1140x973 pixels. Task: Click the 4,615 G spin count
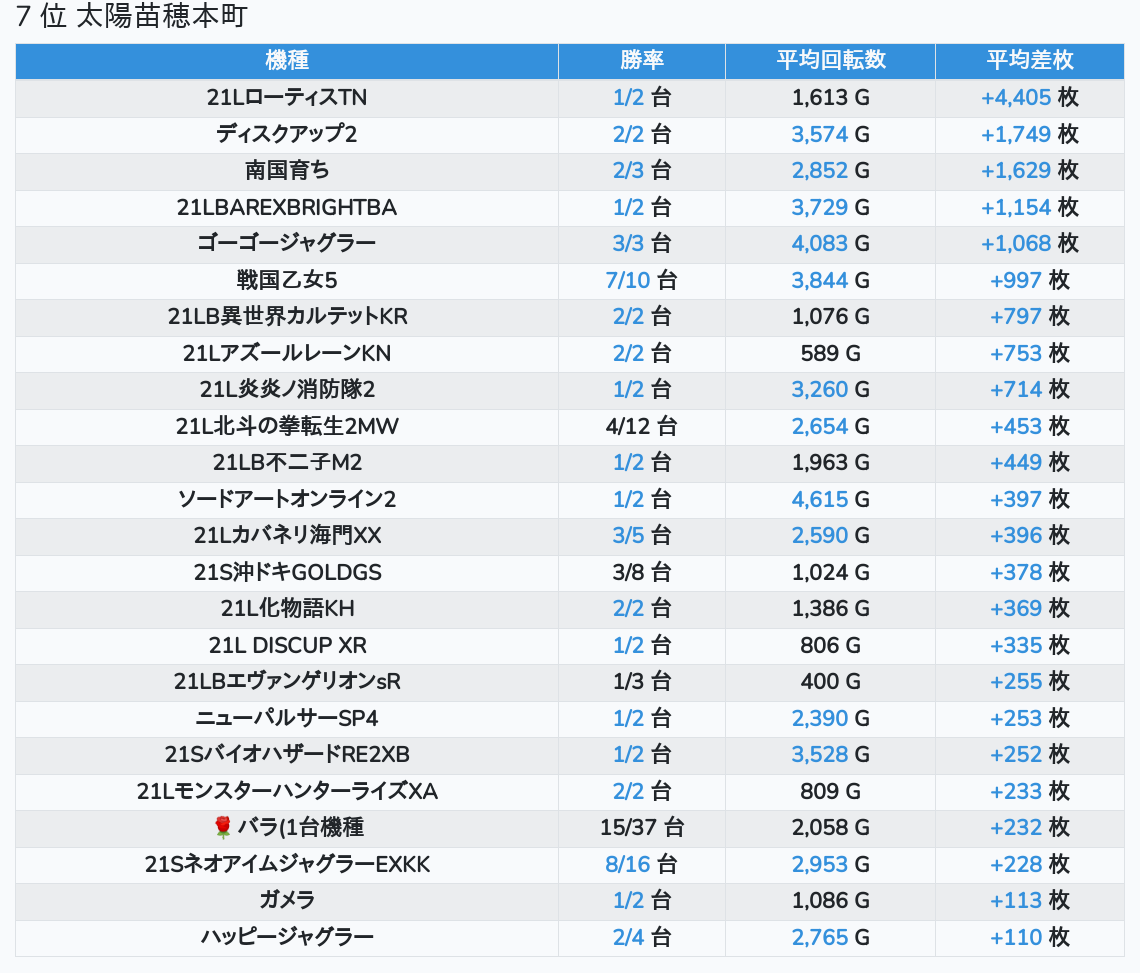830,500
